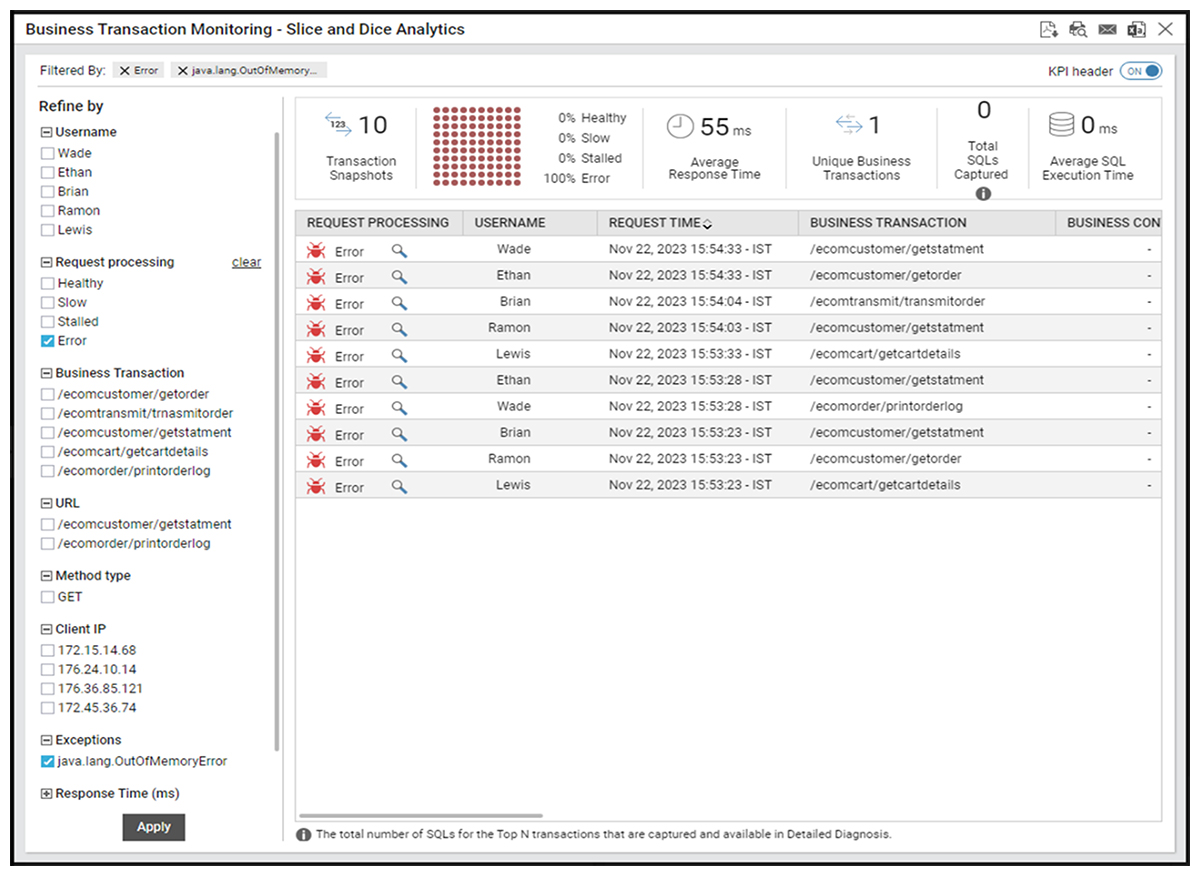
Task: Click the Unique Business Transactions KPI
Action: (x=861, y=146)
